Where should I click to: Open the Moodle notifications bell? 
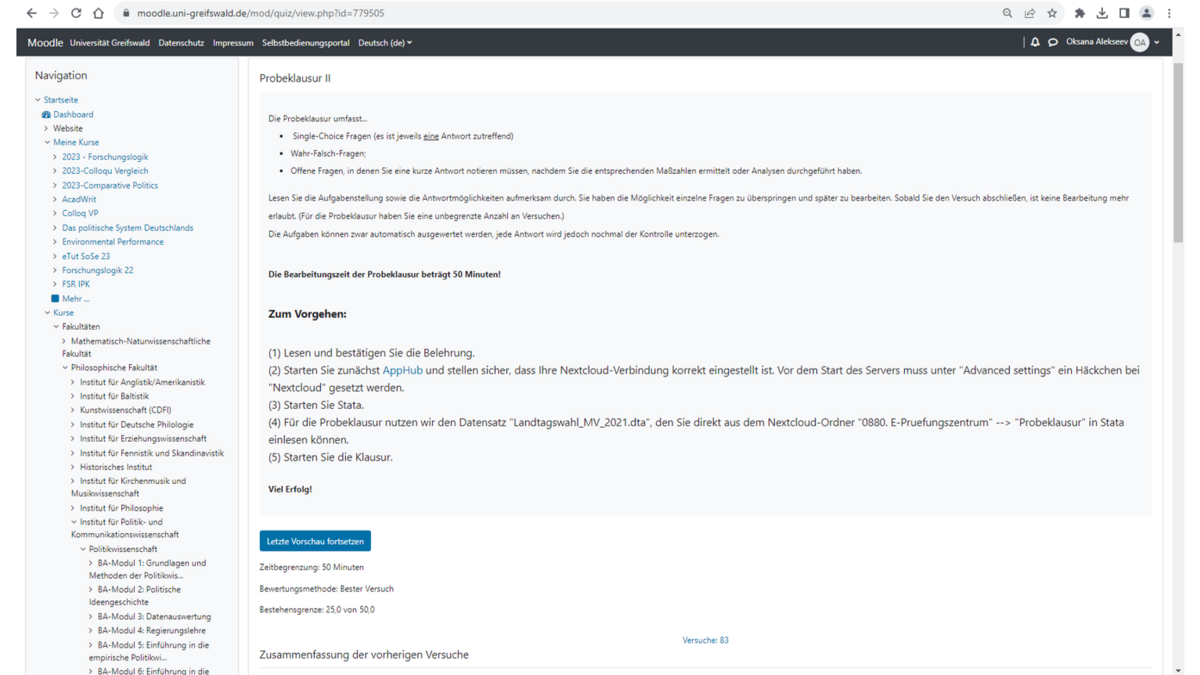click(x=1035, y=42)
